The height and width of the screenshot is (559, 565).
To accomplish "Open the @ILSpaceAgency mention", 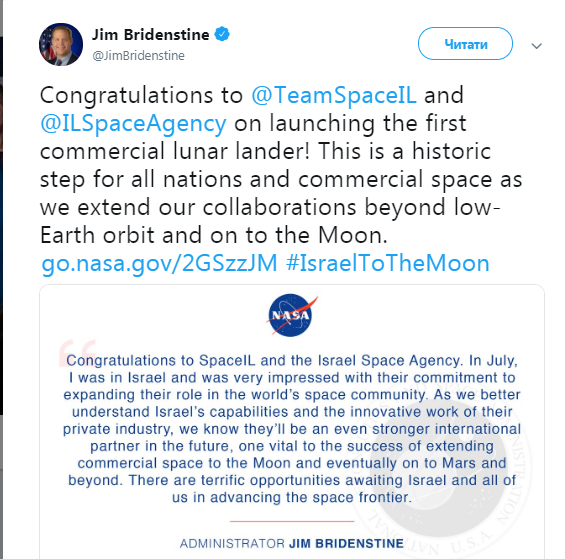I will point(133,124).
